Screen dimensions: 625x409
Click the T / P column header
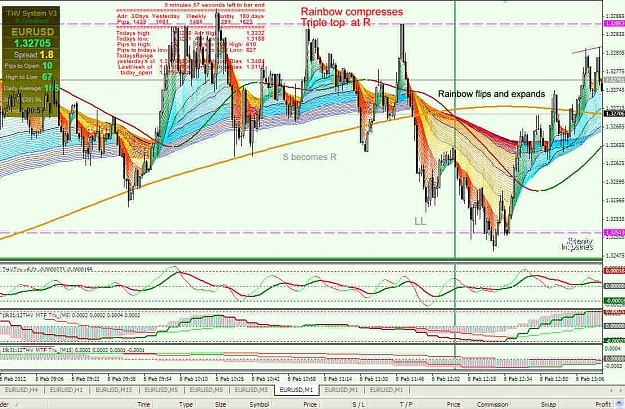[406, 404]
